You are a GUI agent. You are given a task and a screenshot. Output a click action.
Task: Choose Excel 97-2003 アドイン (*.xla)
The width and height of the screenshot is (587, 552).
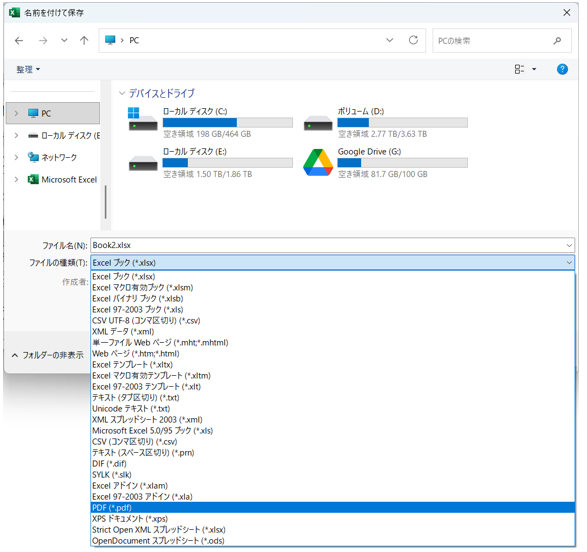[x=333, y=497]
